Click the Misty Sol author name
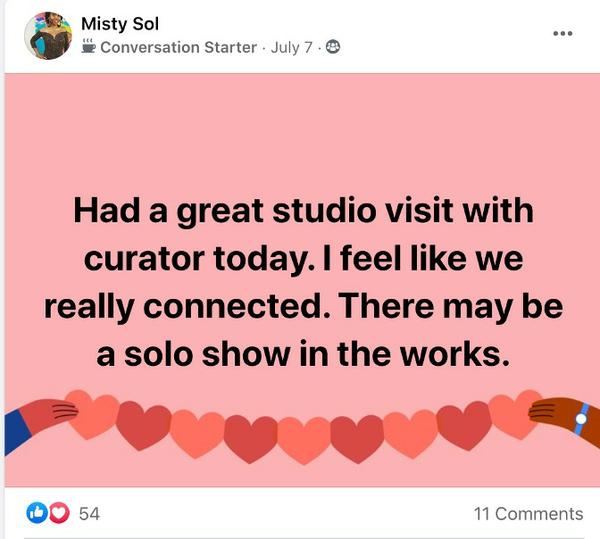 120,23
